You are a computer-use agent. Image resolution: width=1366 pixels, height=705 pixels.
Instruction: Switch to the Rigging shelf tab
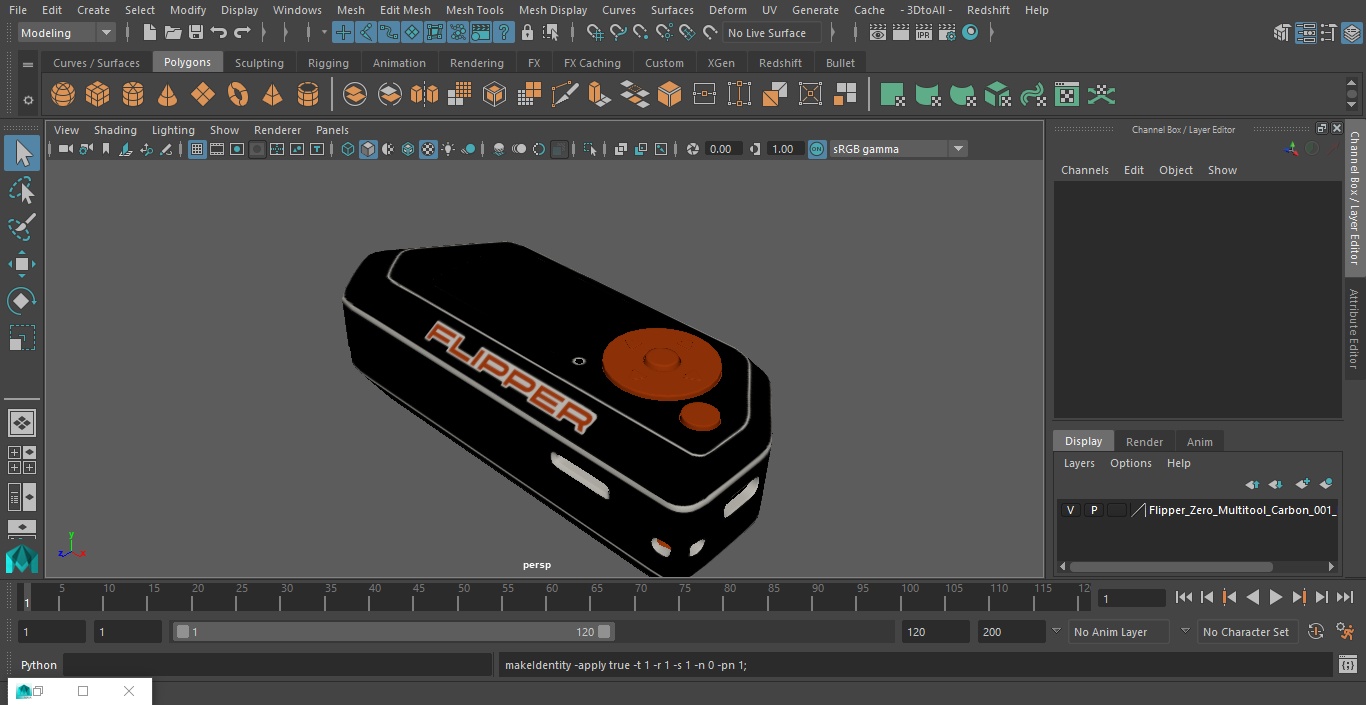[328, 63]
